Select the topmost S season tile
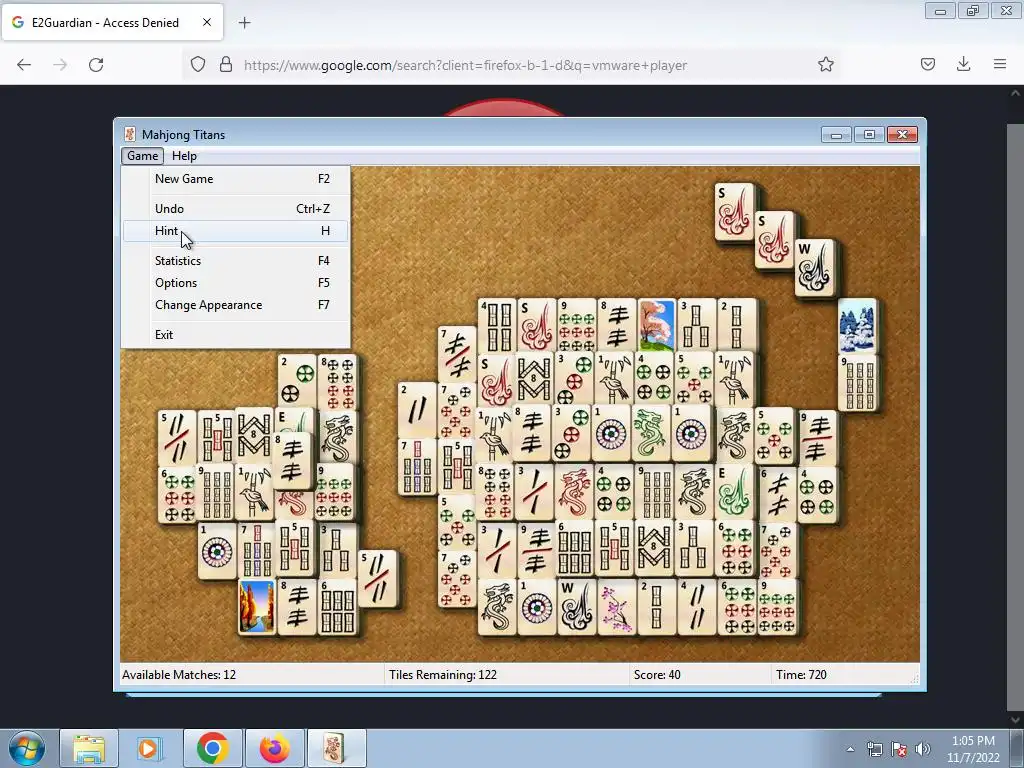 735,212
